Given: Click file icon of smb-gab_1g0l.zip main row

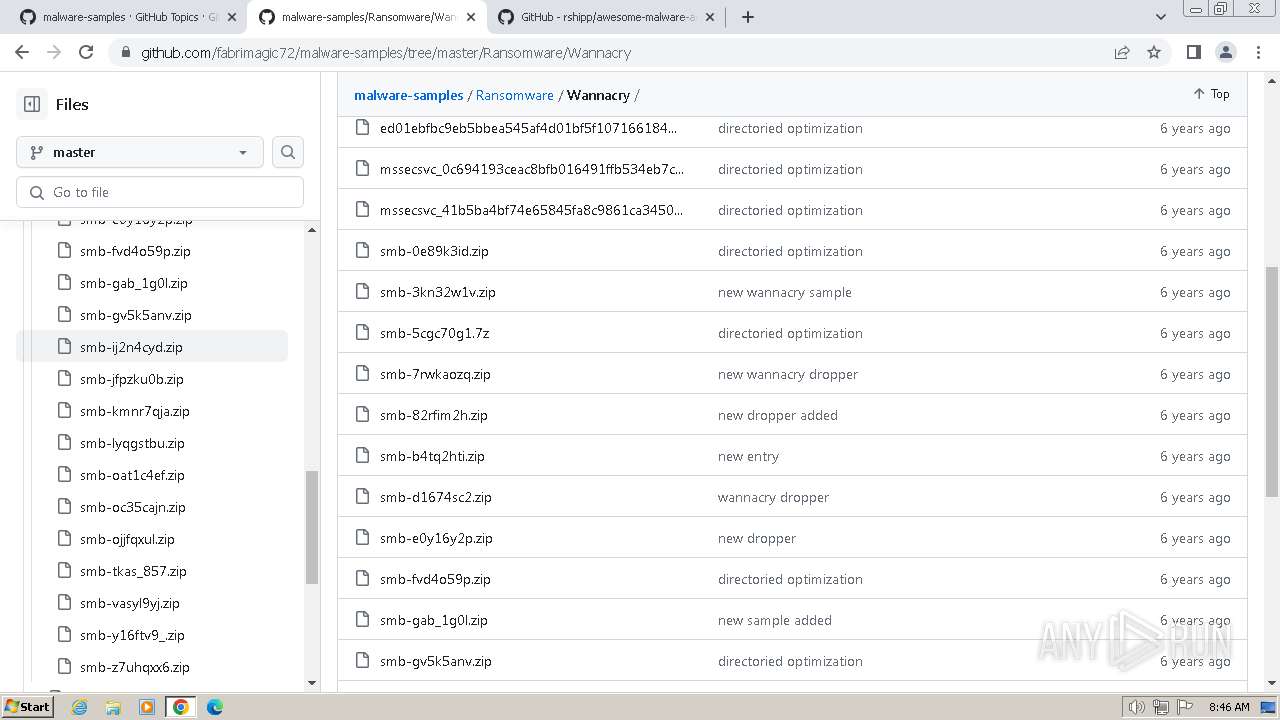Looking at the screenshot, I should click(363, 620).
